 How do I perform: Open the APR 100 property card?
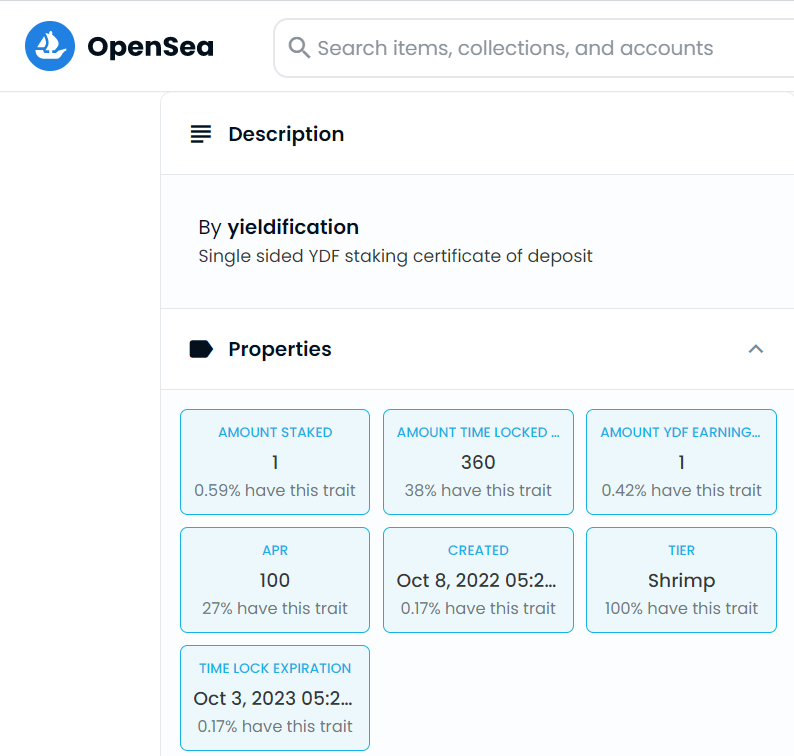[275, 580]
